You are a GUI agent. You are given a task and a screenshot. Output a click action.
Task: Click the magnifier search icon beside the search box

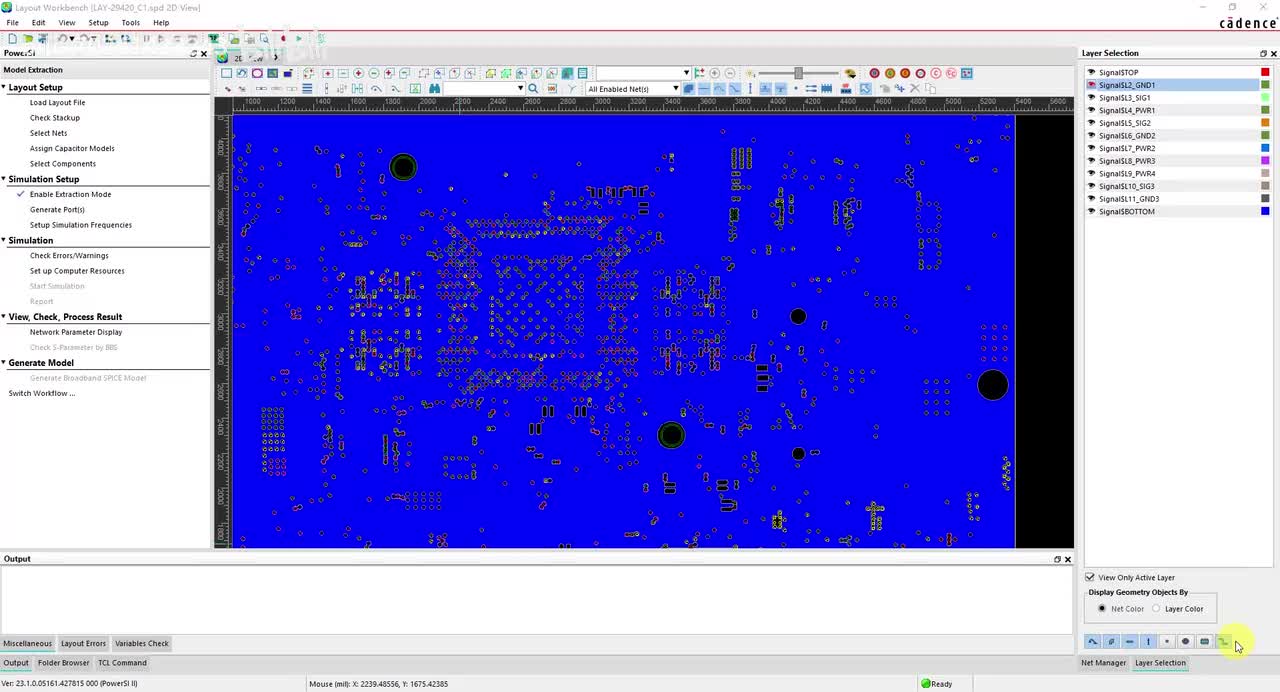(x=533, y=88)
